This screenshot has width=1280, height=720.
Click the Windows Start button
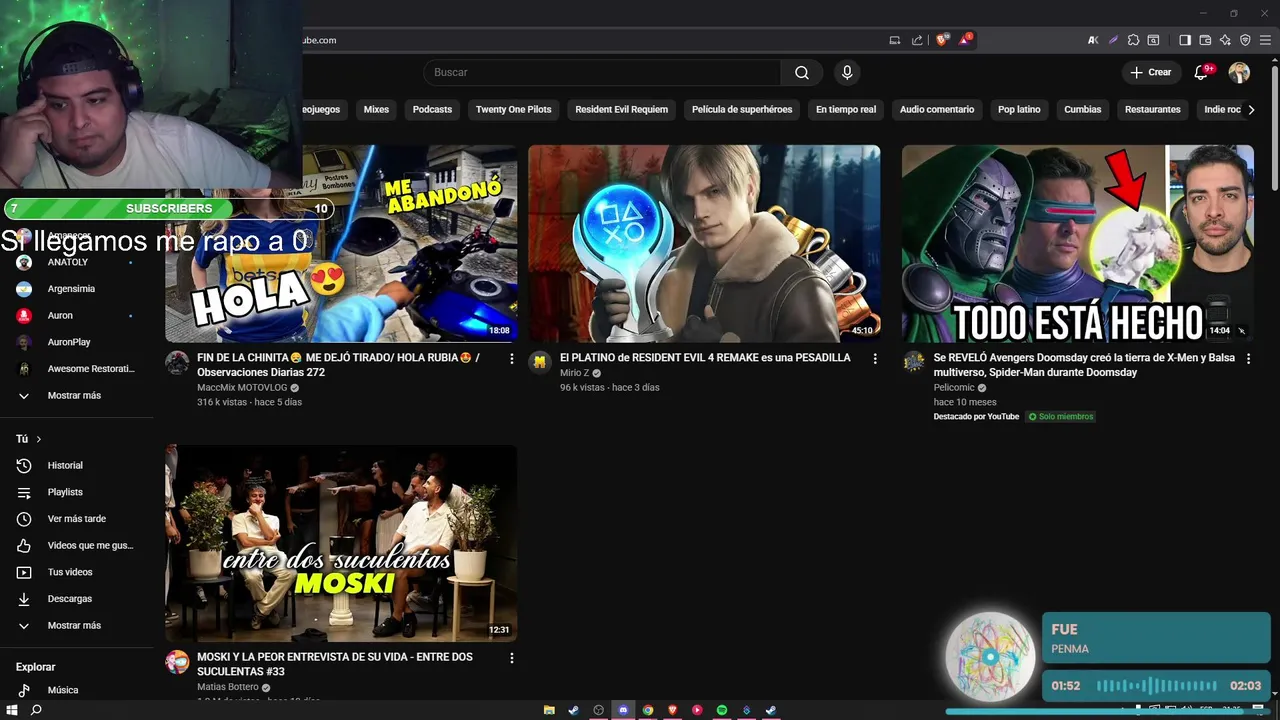pos(12,710)
